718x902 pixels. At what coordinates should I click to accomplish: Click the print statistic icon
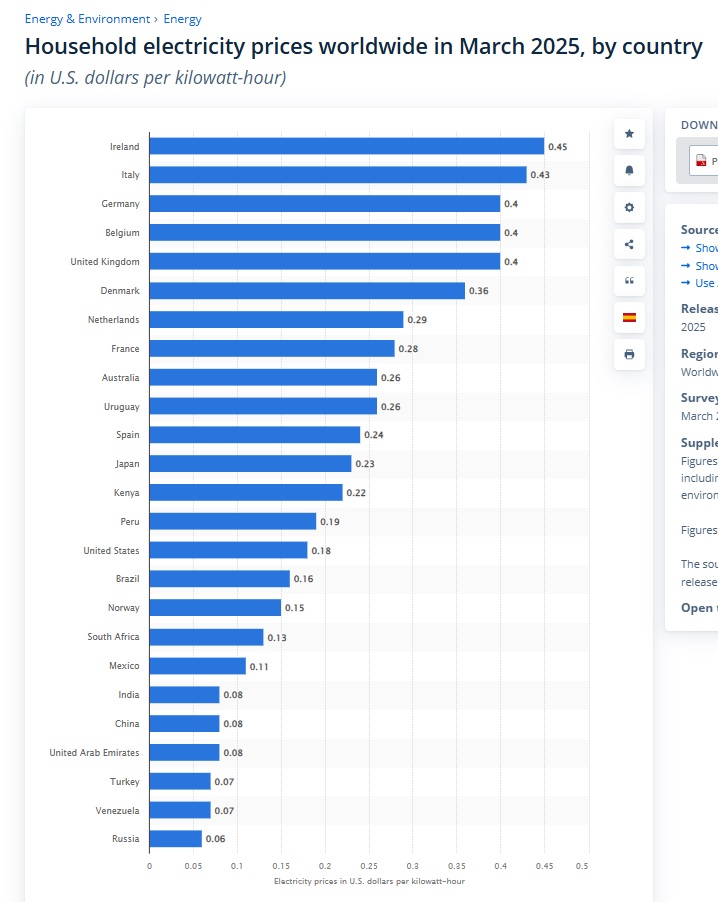pos(629,354)
